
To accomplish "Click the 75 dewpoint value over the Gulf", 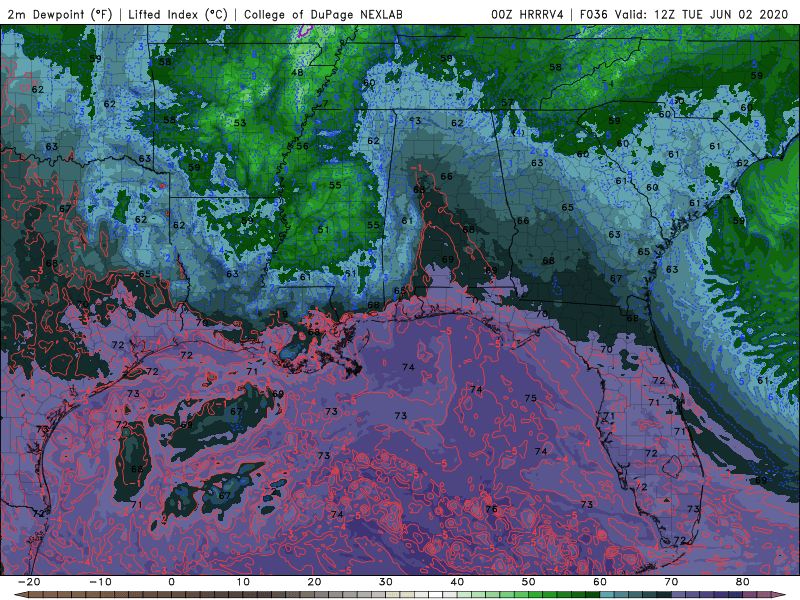I will [530, 397].
